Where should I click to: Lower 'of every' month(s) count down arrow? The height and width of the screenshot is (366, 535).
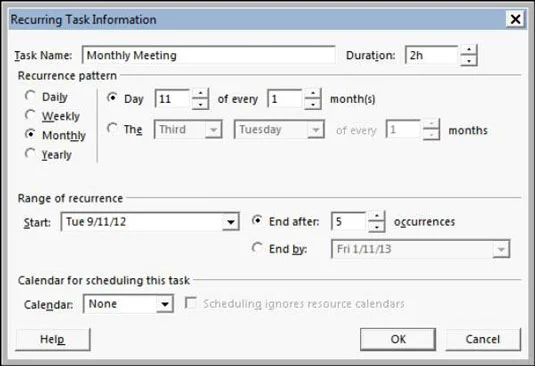pyautogui.click(x=313, y=104)
